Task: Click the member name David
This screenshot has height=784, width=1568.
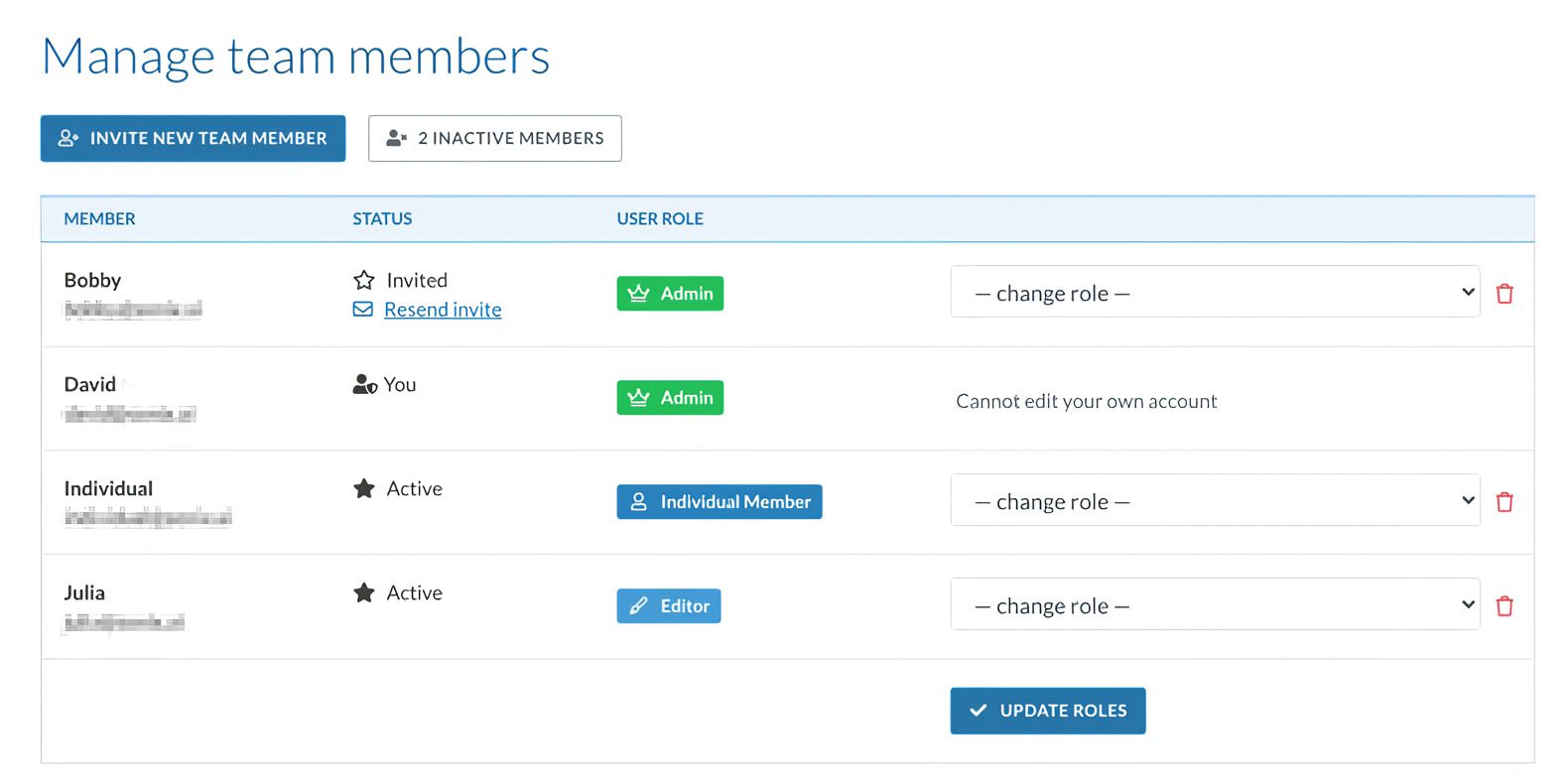Action: (x=89, y=384)
